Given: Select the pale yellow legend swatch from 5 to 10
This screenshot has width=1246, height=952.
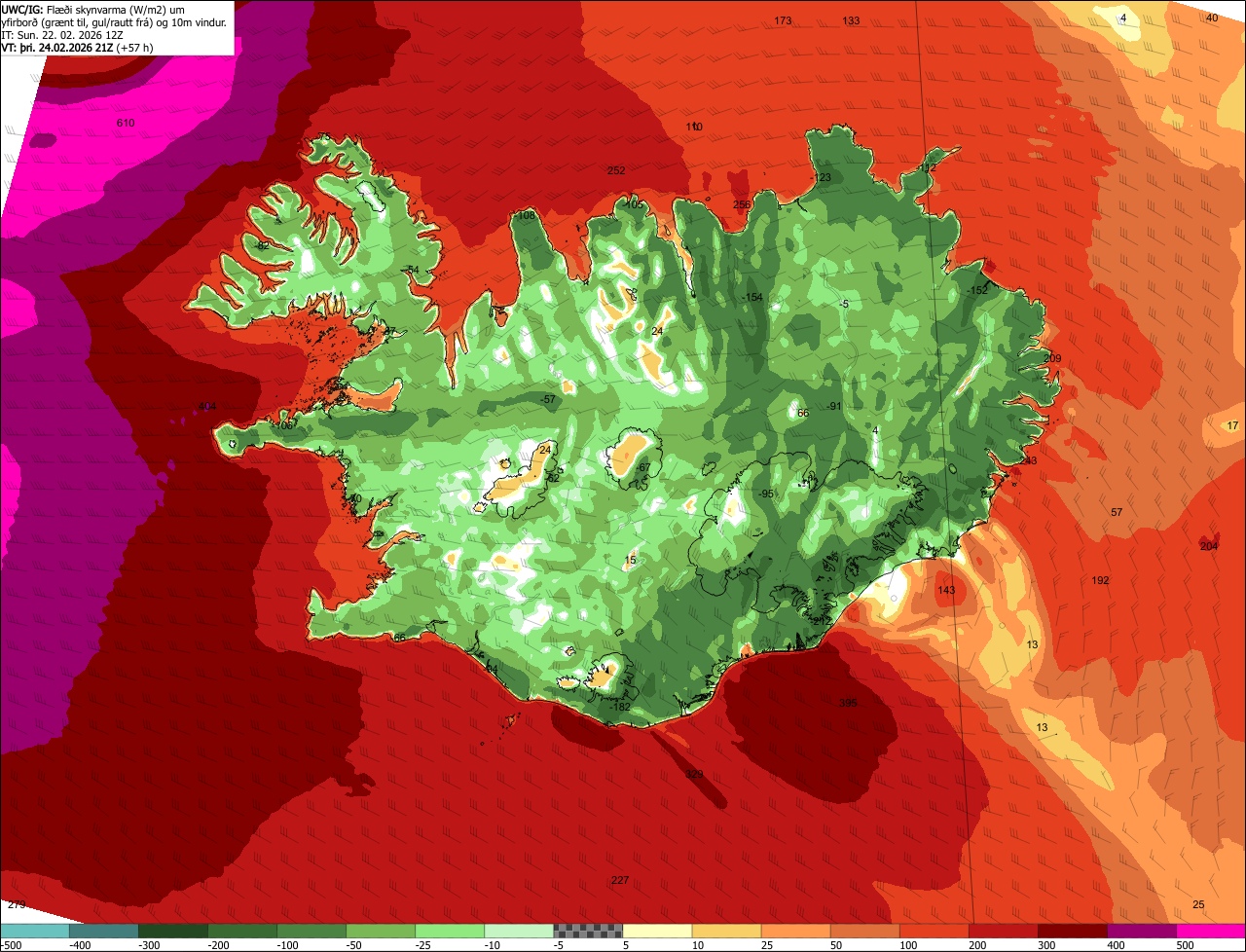Looking at the screenshot, I should pos(657,931).
